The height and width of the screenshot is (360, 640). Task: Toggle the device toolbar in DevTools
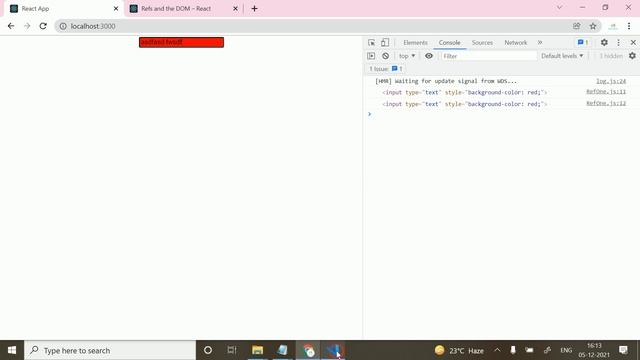pos(384,42)
